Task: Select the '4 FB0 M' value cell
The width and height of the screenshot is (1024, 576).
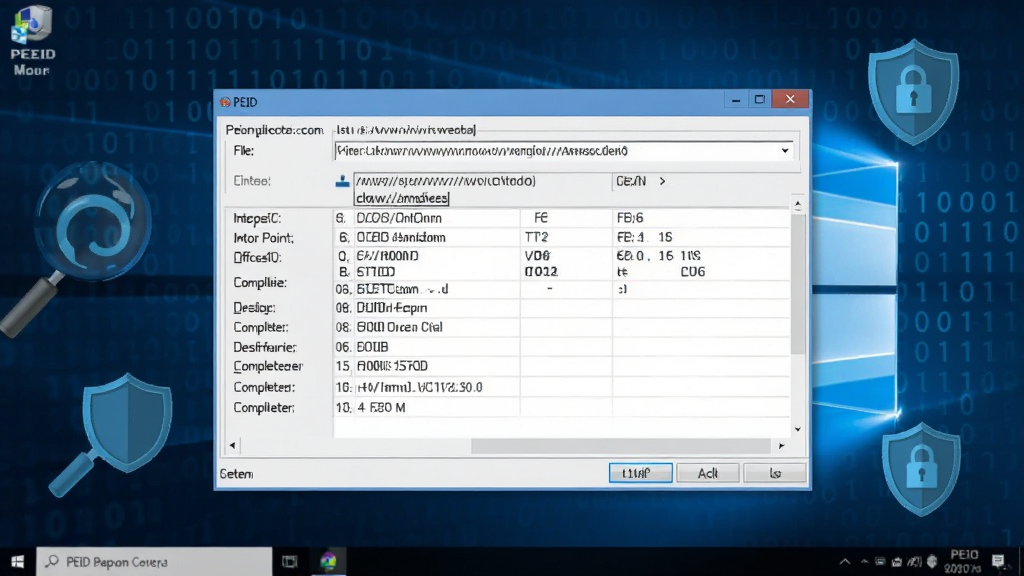Action: tap(381, 408)
